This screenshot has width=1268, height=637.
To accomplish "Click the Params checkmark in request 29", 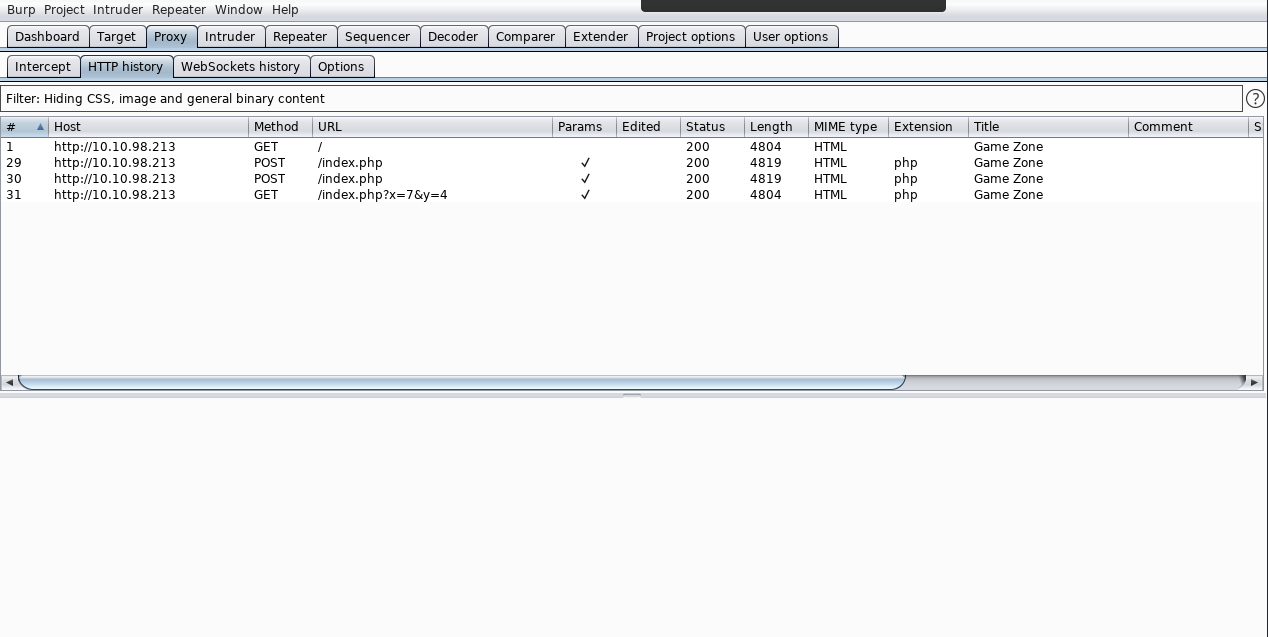I will (585, 163).
